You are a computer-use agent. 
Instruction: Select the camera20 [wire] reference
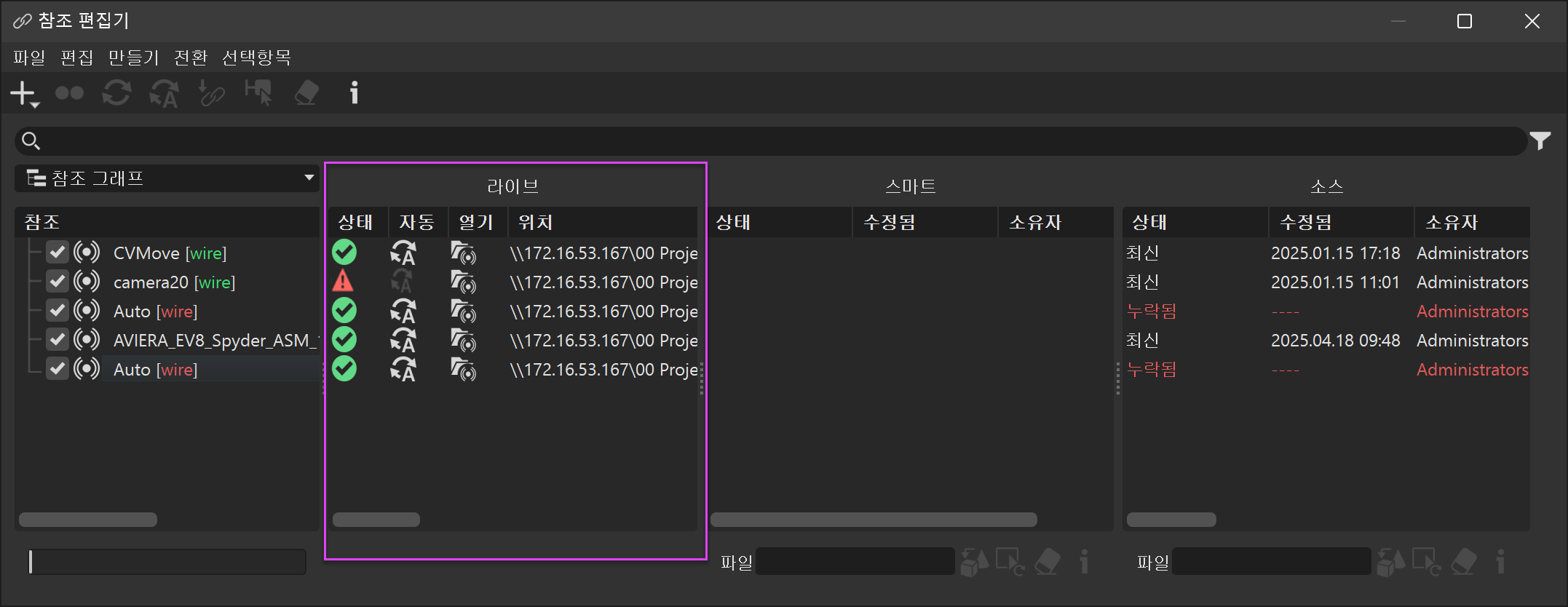coord(175,282)
